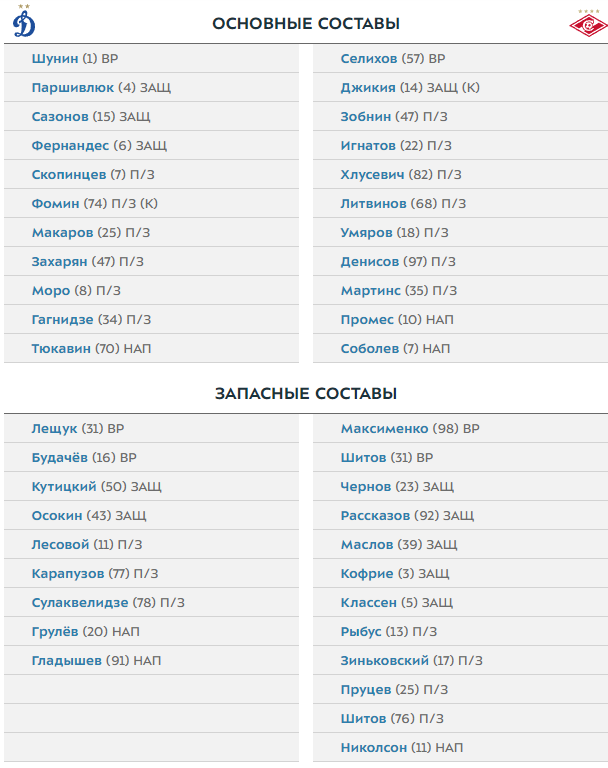Click on Захарян's name
This screenshot has width=608, height=768.
click(x=60, y=262)
